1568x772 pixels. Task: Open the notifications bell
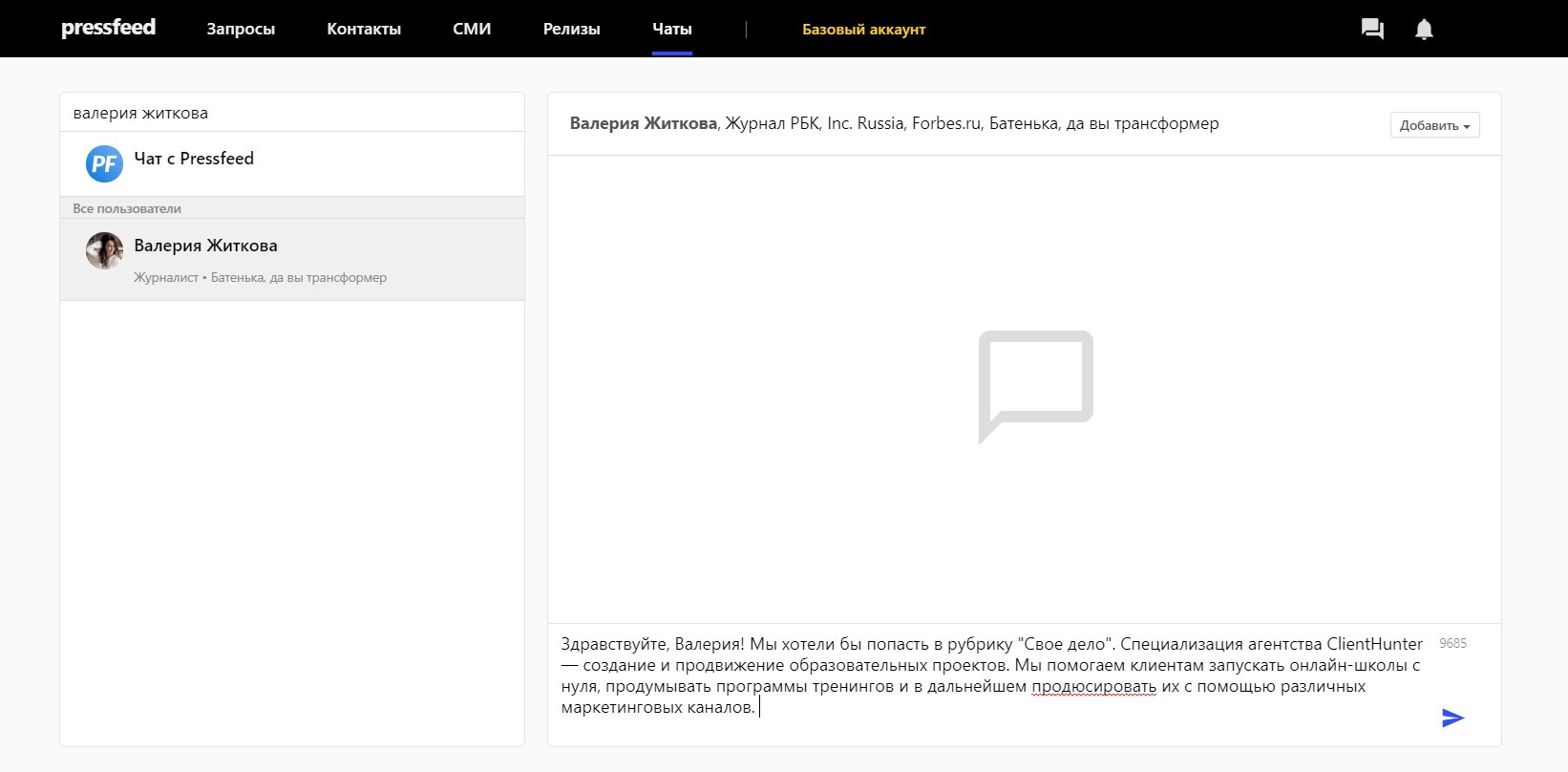pos(1424,30)
